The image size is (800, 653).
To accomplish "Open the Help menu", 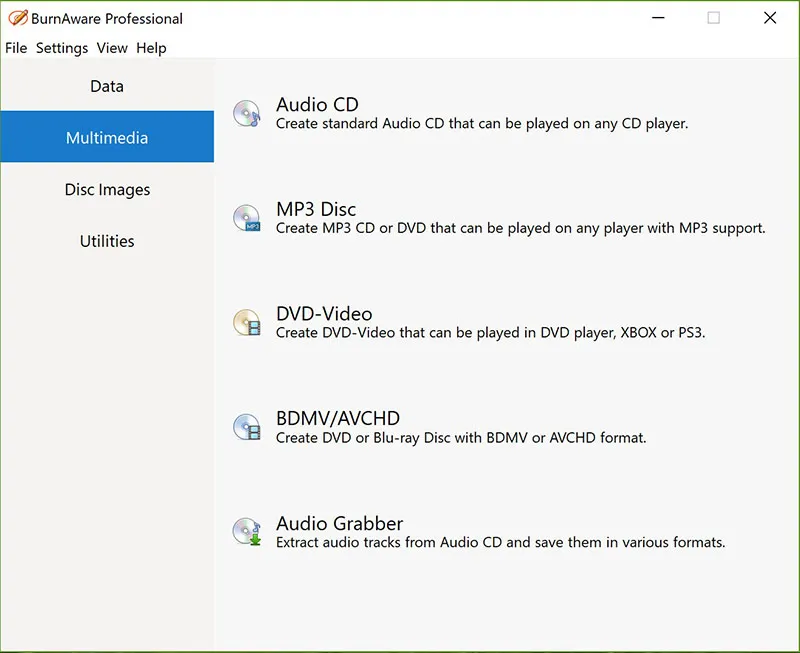I will (151, 48).
